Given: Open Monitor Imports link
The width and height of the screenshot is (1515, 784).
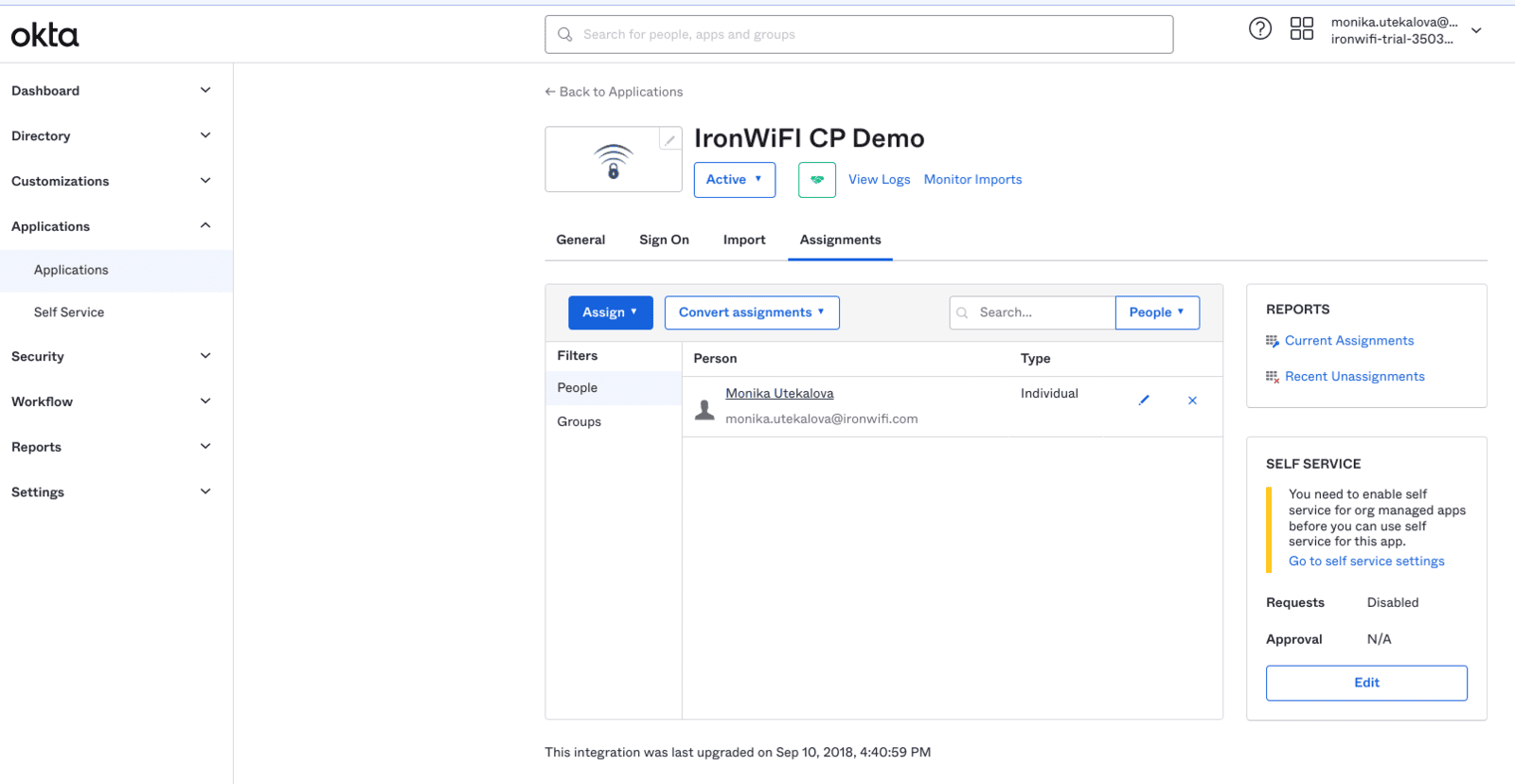Looking at the screenshot, I should (972, 180).
